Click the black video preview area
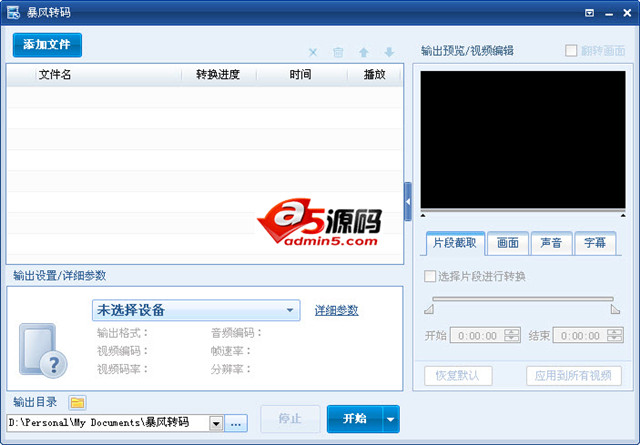 [x=523, y=140]
